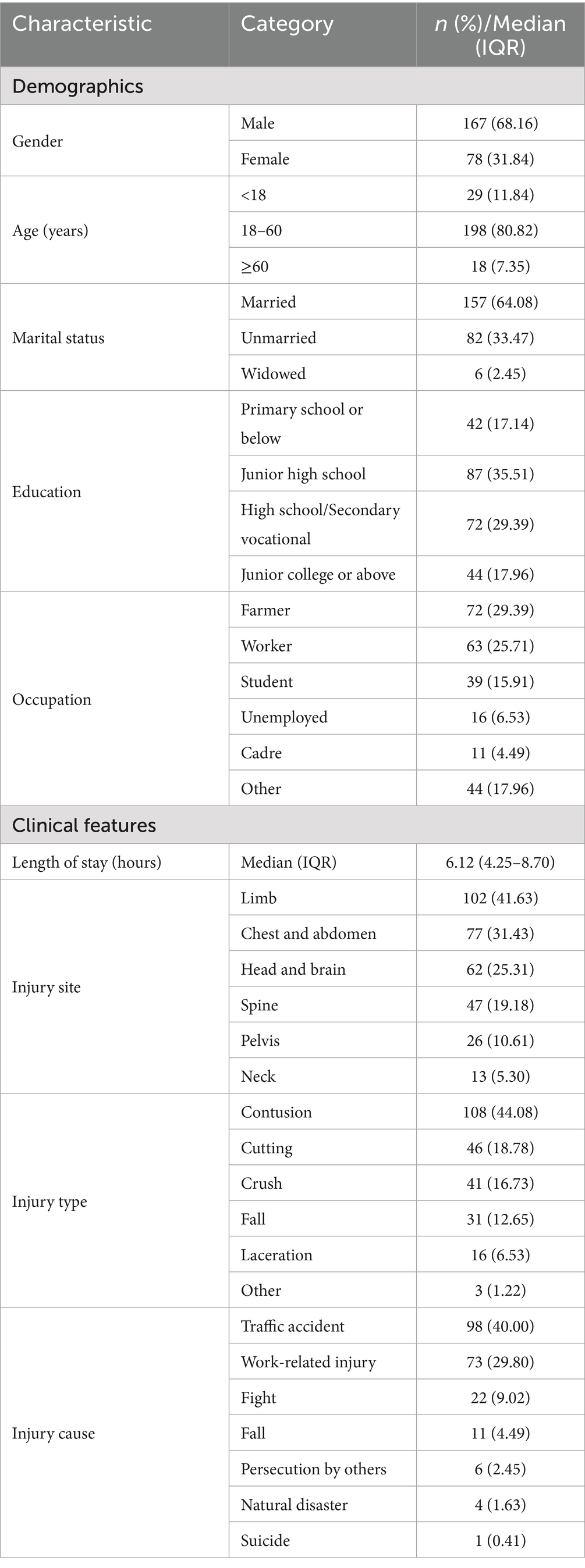
Task: Click the Marital status row label
Action: pyautogui.click(x=58, y=338)
